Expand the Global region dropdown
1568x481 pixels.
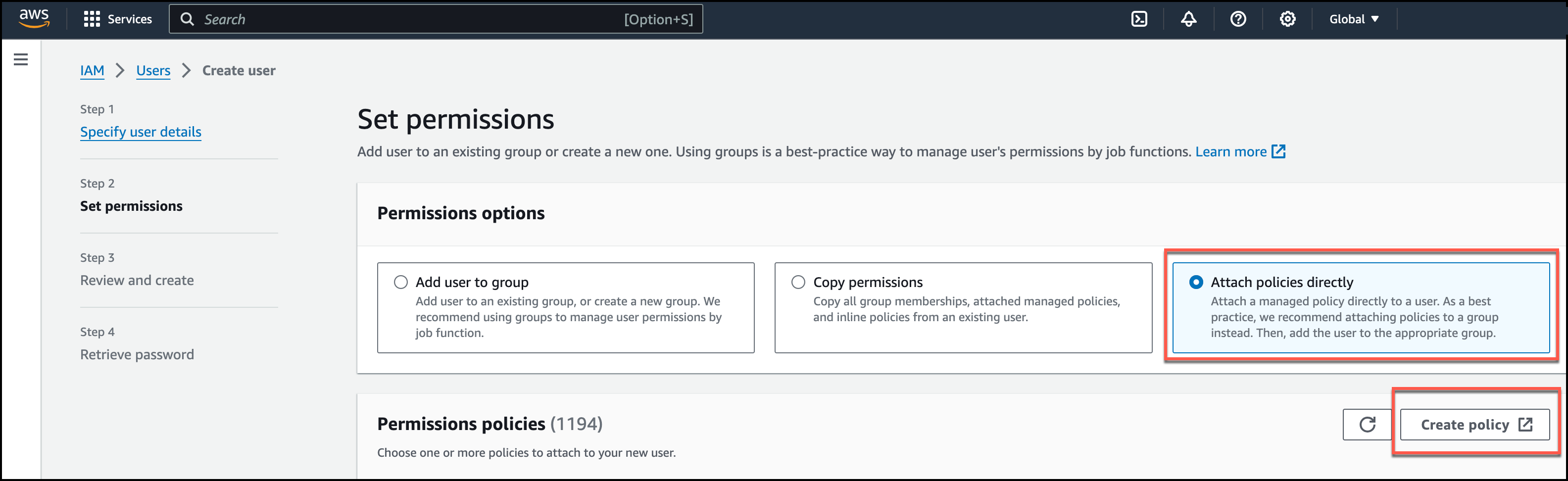point(1354,19)
